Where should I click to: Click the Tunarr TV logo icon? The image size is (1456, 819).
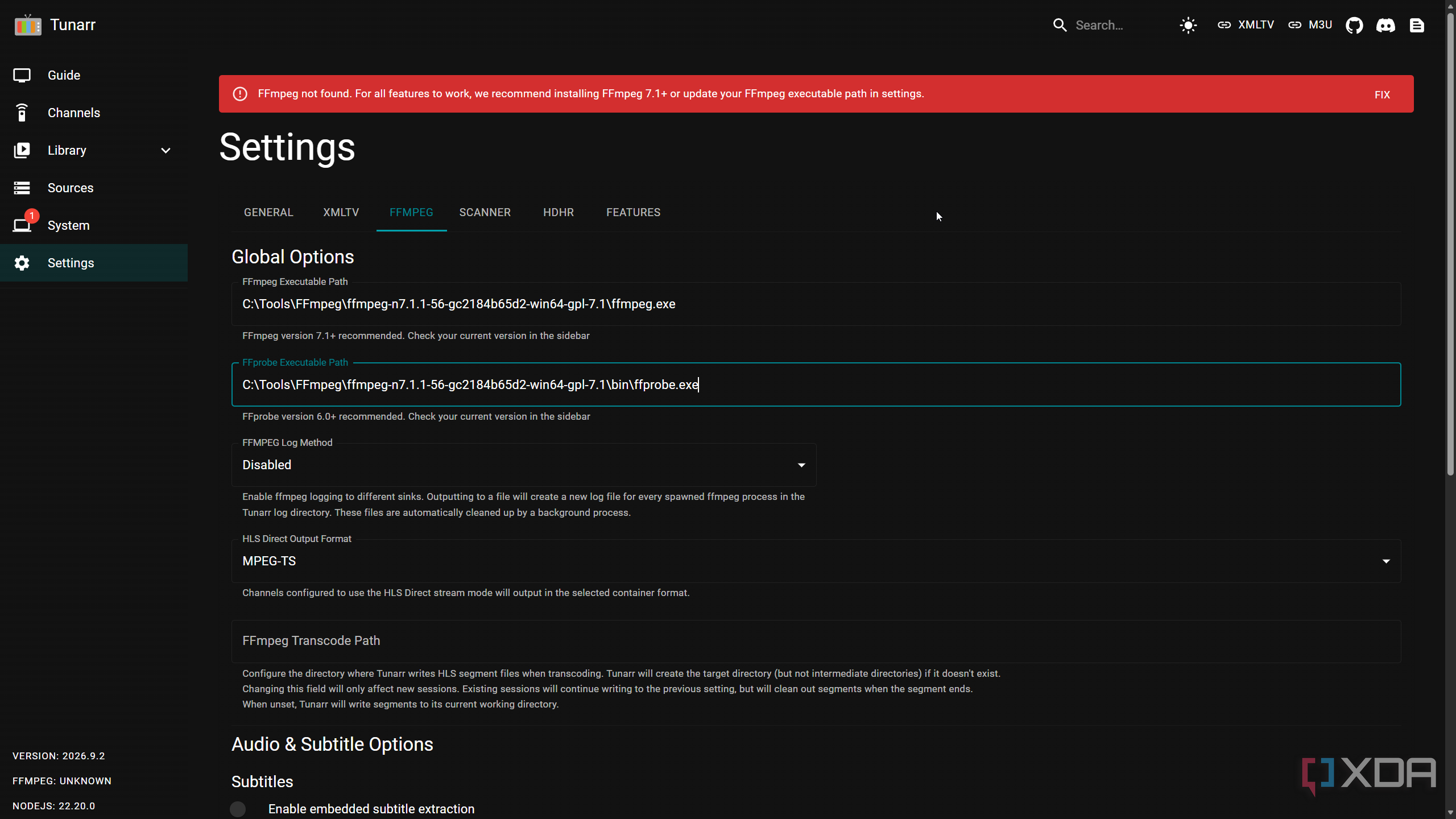(28, 25)
